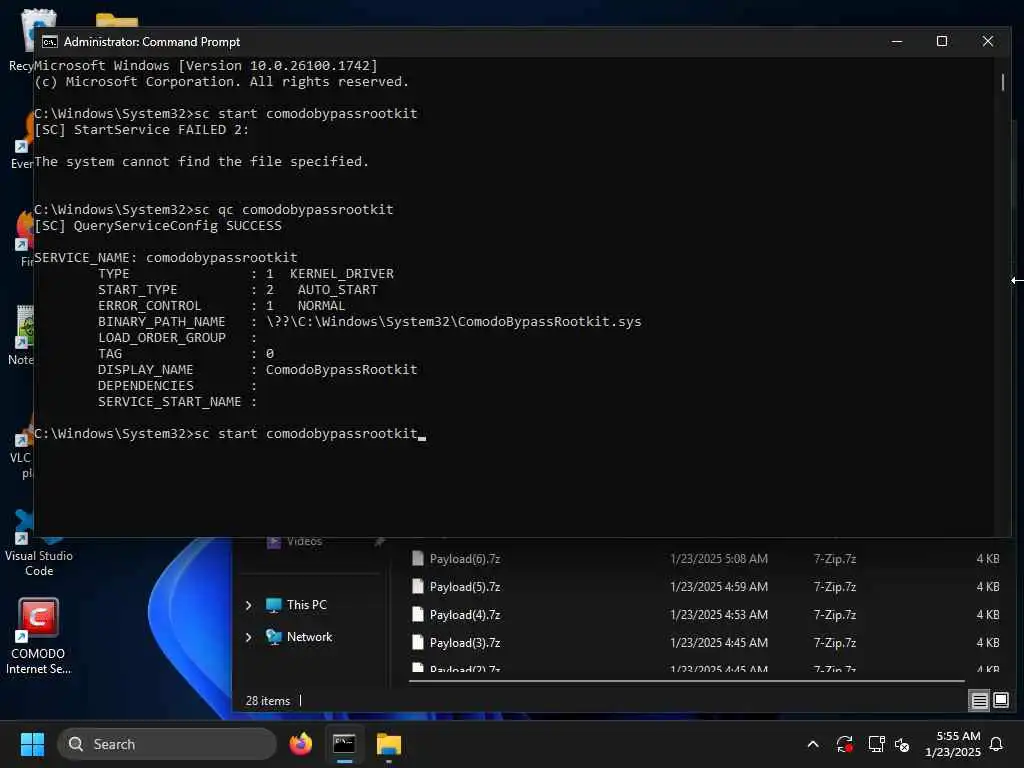Viewport: 1024px width, 768px height.
Task: Show hidden system tray icons
Action: pos(812,744)
